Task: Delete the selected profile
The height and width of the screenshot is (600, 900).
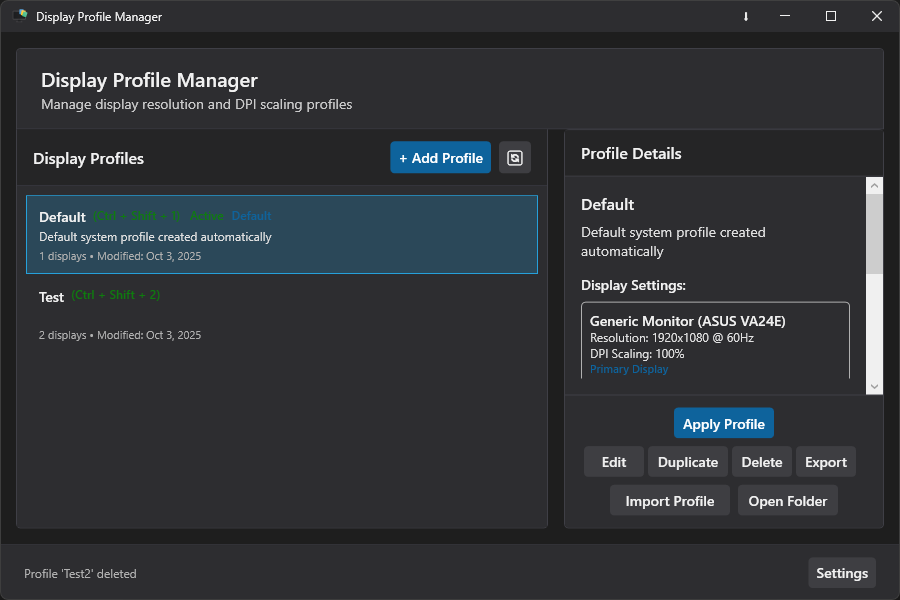Action: pos(762,462)
